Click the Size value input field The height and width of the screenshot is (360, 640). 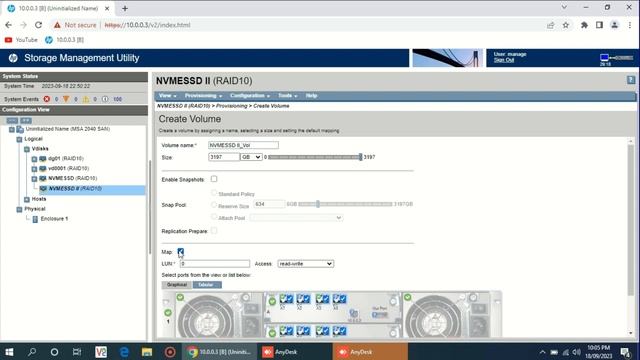224,157
